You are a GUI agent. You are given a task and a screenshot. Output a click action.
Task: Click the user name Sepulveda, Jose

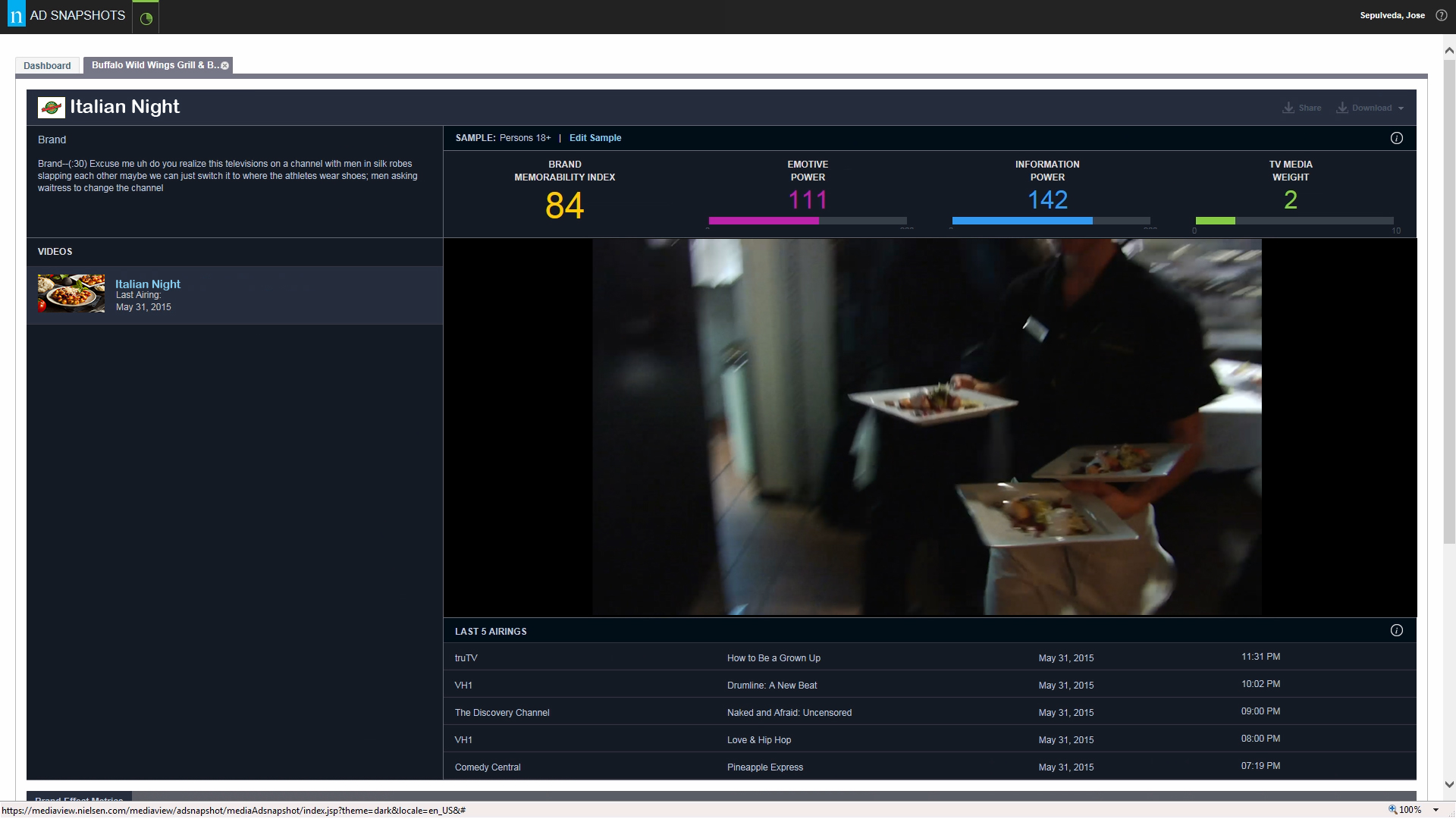point(1392,15)
